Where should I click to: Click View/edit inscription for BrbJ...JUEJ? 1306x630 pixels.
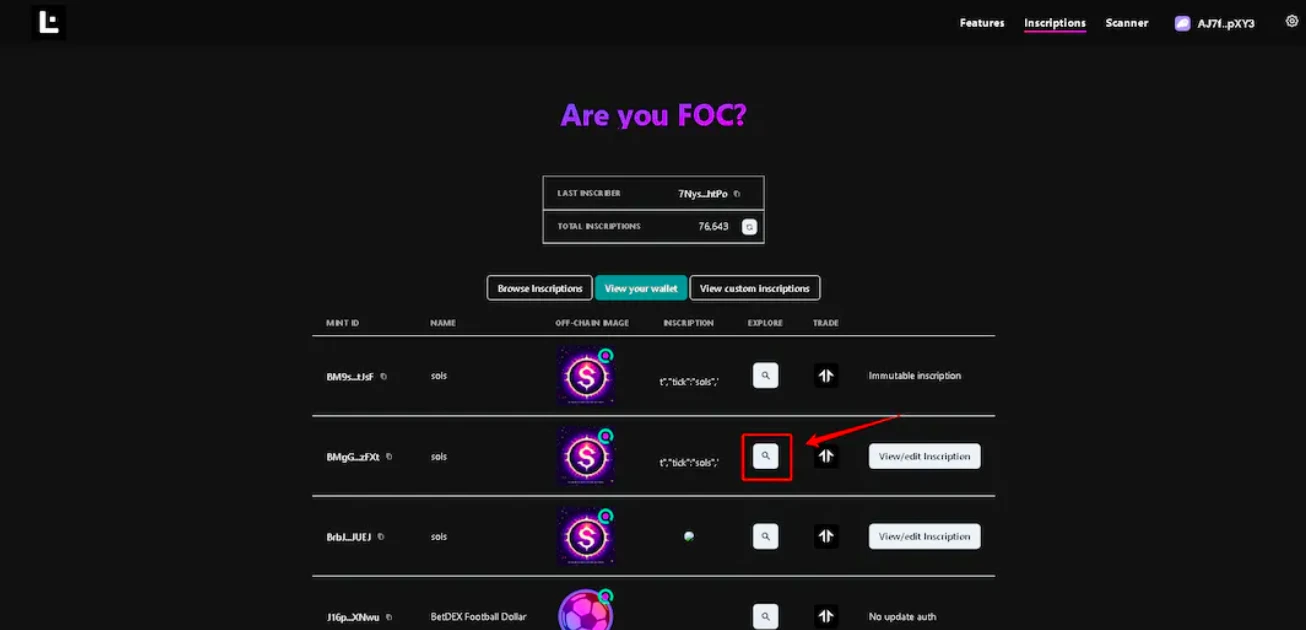(x=924, y=536)
